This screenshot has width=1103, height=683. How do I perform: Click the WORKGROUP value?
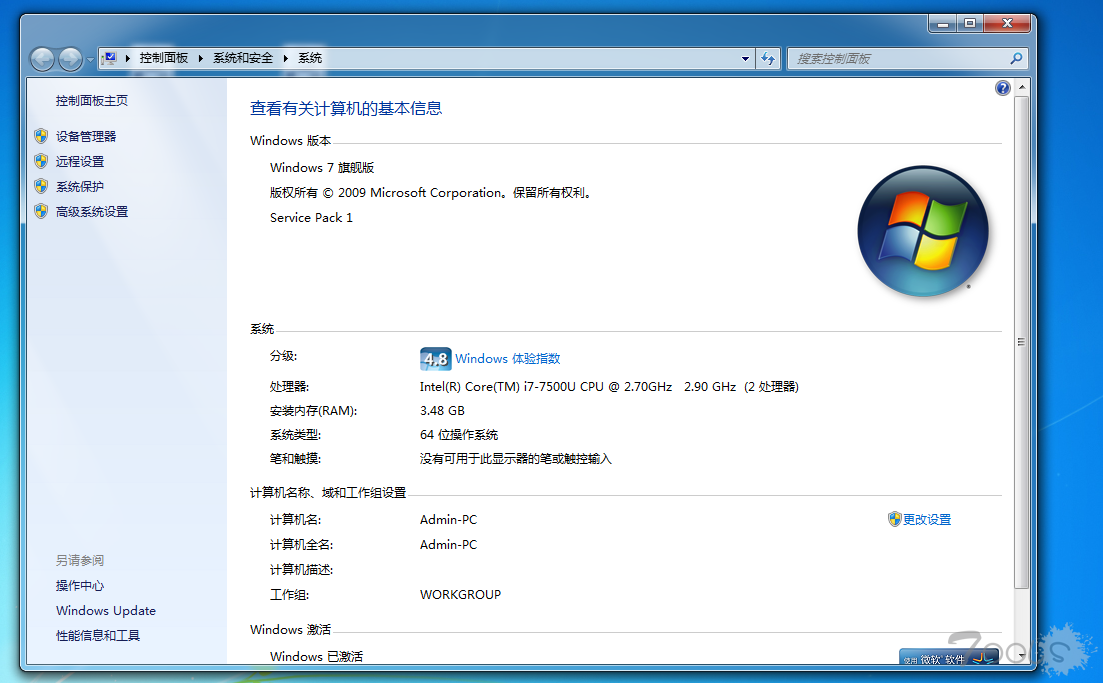pos(461,595)
